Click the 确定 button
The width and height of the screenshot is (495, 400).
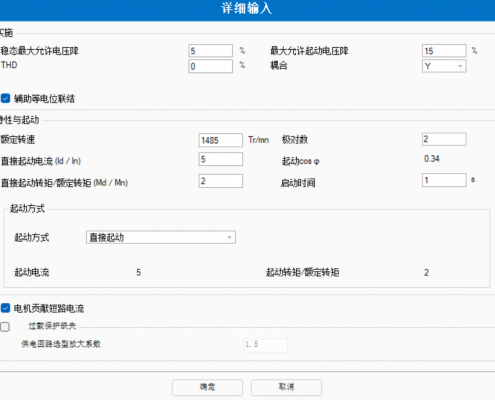[x=207, y=387]
